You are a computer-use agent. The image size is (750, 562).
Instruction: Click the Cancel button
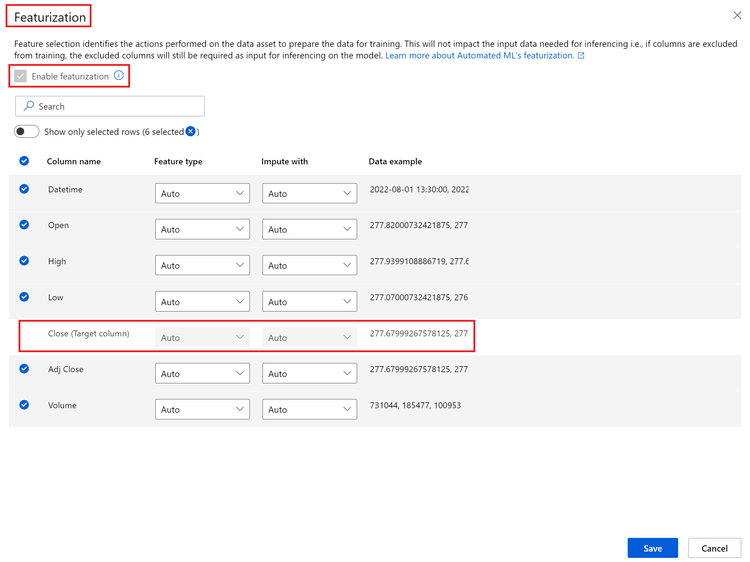coord(714,548)
